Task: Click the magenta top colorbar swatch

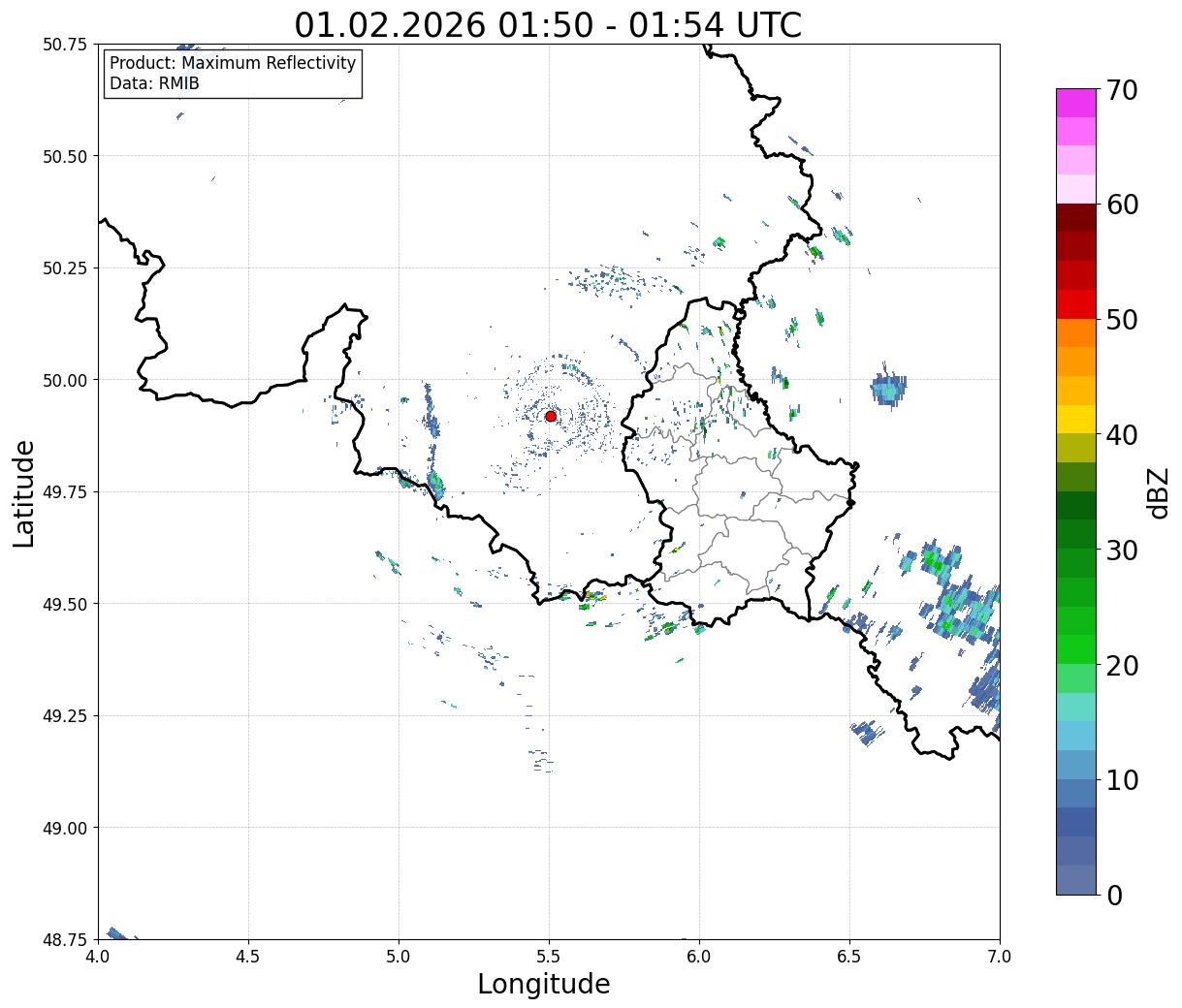Action: [1076, 103]
